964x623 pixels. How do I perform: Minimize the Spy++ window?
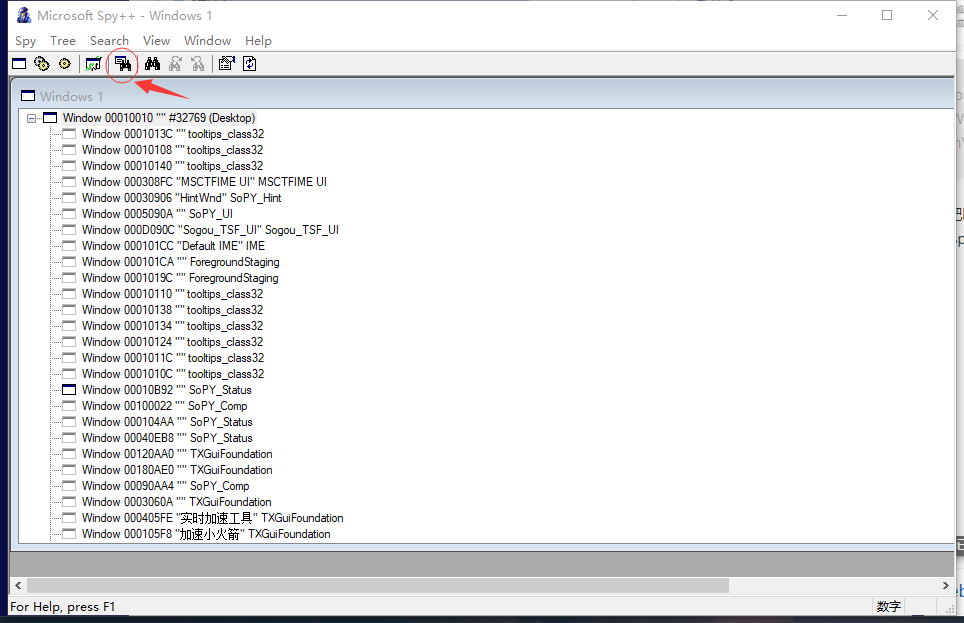[x=842, y=15]
